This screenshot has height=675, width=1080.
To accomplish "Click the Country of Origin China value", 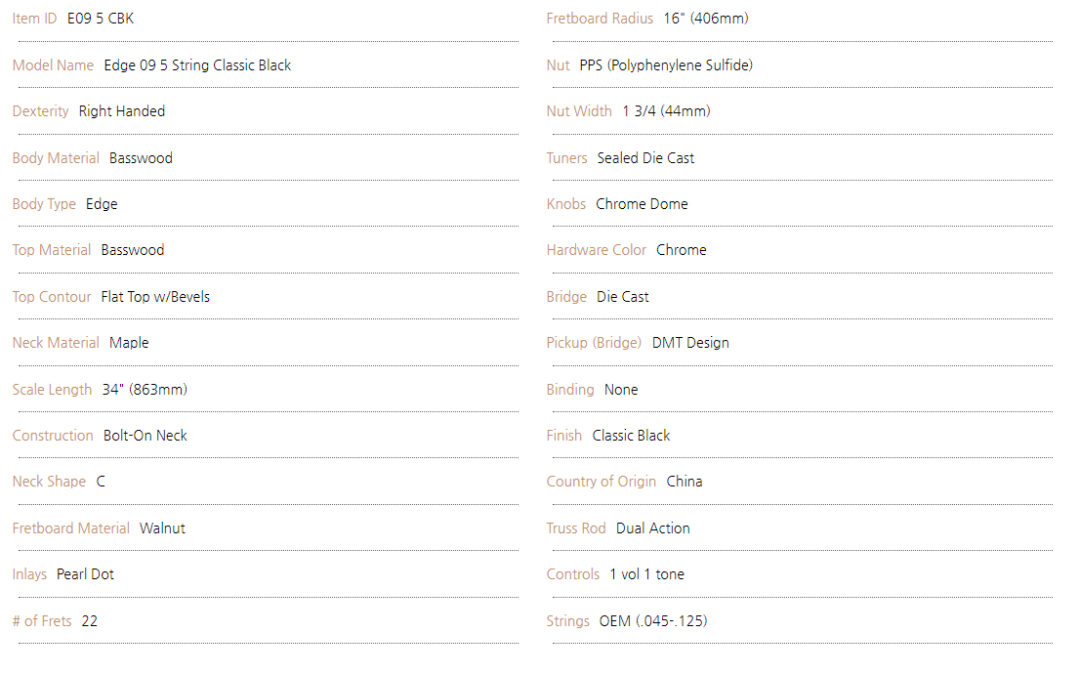I will click(x=685, y=481).
